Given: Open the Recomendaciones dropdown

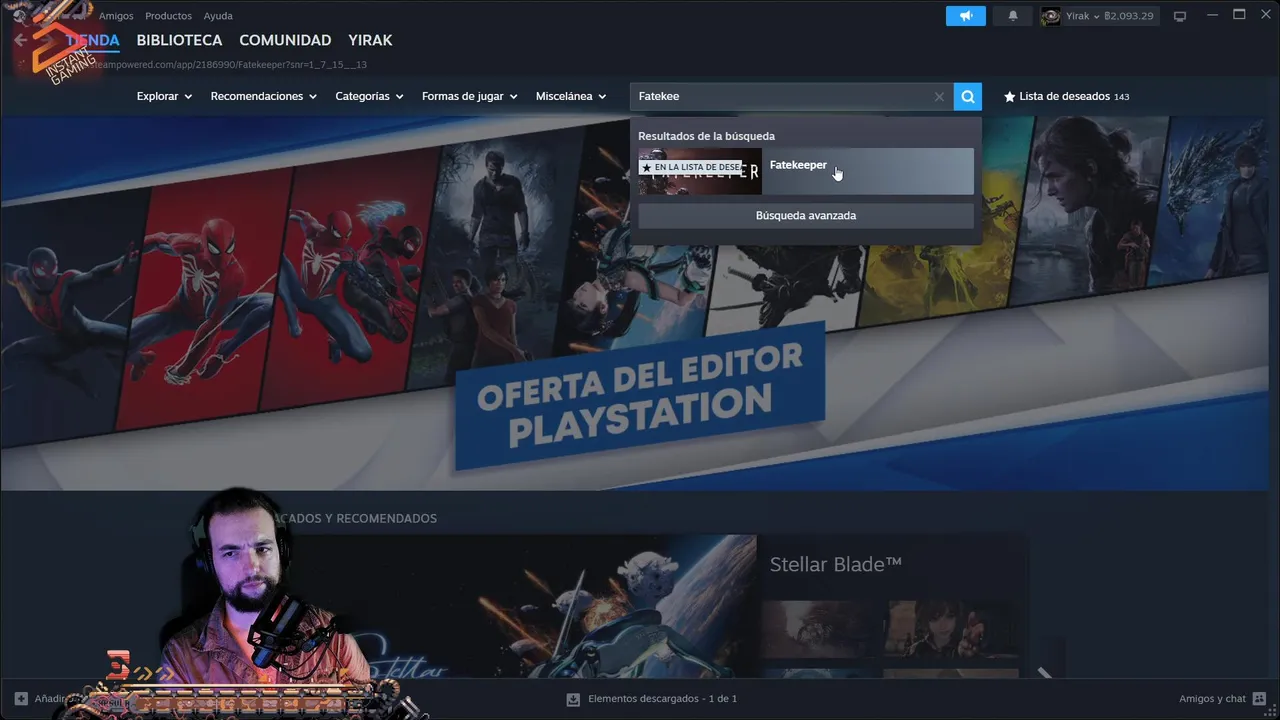Looking at the screenshot, I should tap(263, 96).
